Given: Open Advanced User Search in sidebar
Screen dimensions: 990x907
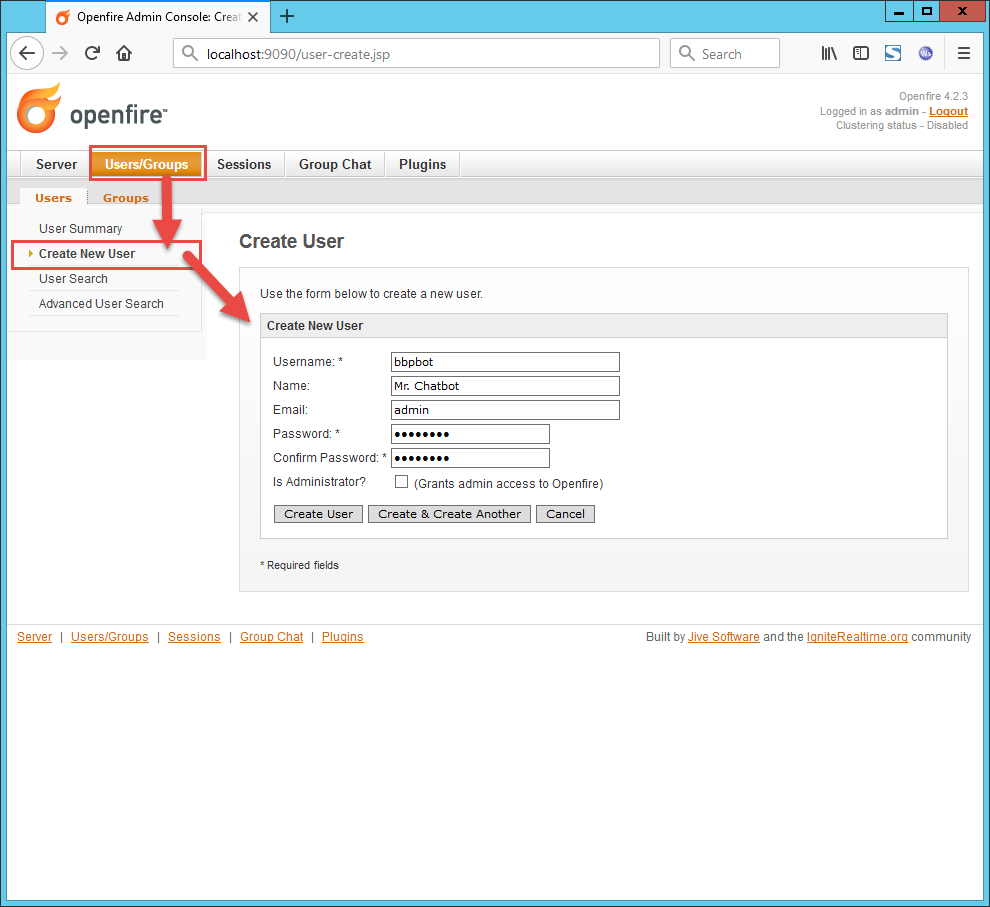Looking at the screenshot, I should click(x=101, y=304).
